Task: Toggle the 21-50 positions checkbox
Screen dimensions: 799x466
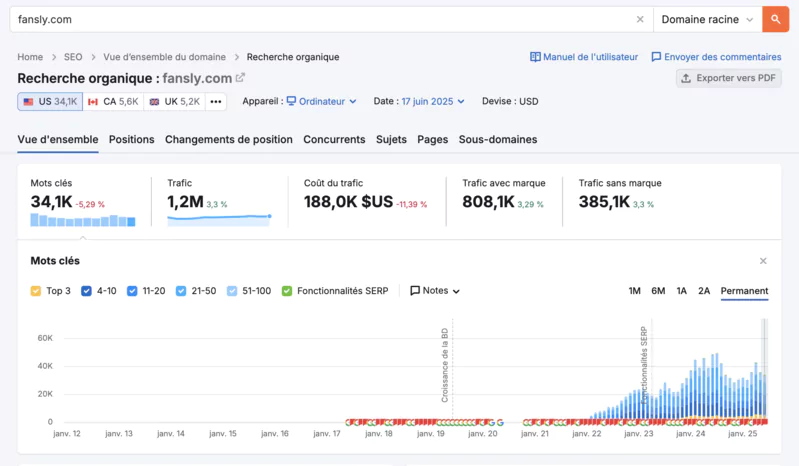Action: (x=181, y=291)
